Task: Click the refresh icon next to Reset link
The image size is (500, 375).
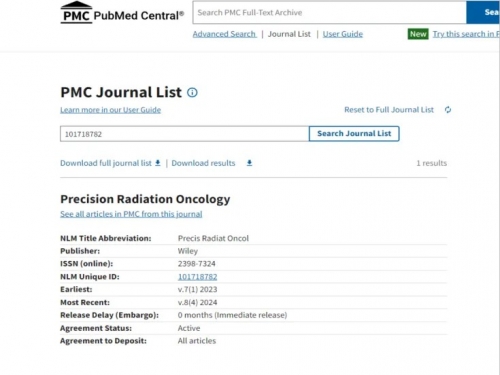Action: tap(448, 110)
